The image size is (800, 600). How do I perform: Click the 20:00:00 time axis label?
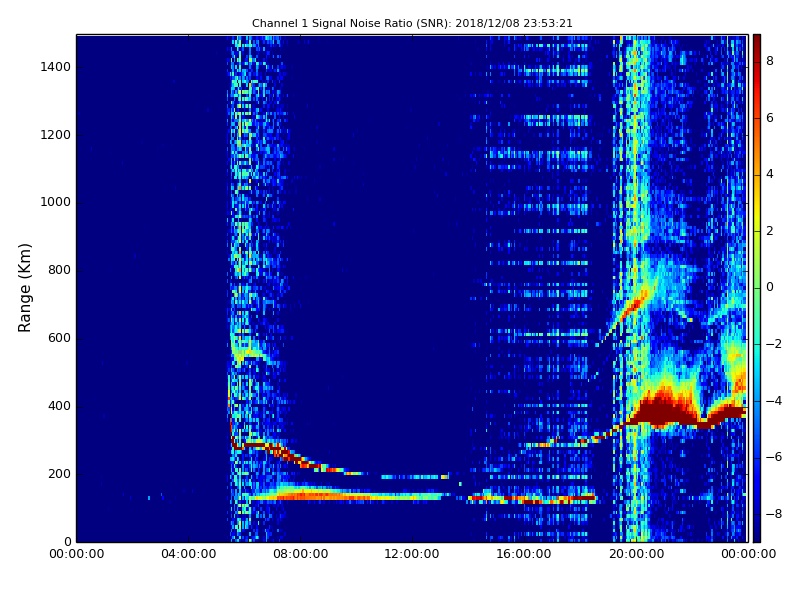(636, 554)
